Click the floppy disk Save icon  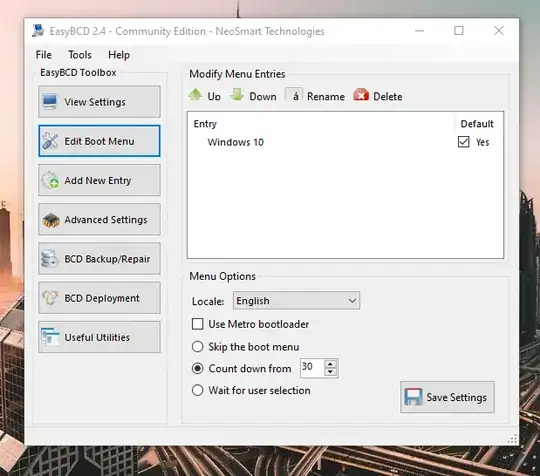click(413, 397)
